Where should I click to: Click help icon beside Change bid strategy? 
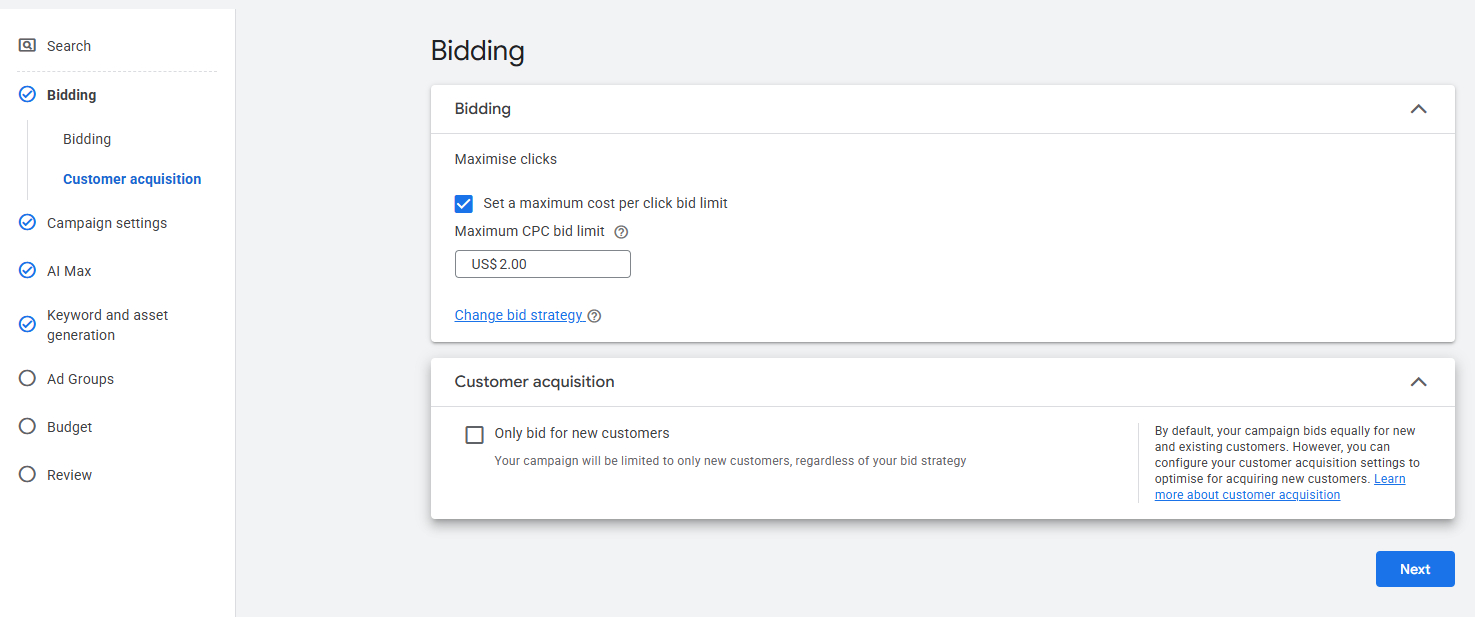(595, 316)
